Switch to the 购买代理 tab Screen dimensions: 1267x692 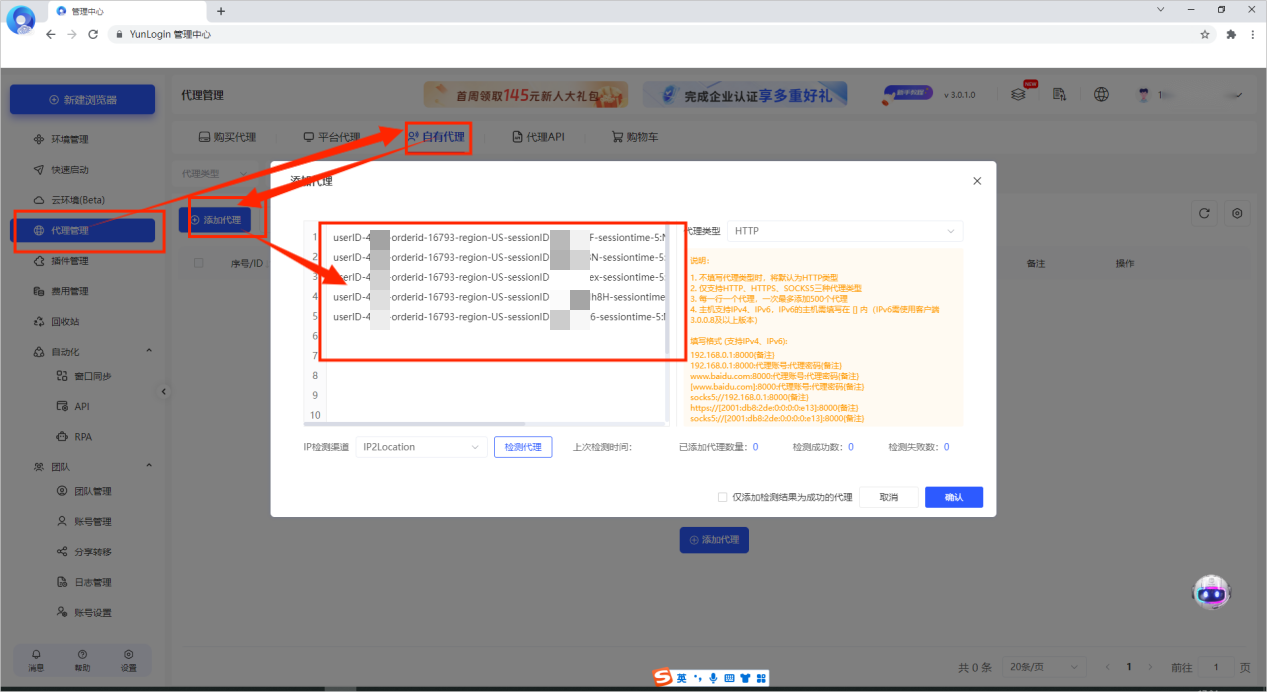(x=227, y=137)
